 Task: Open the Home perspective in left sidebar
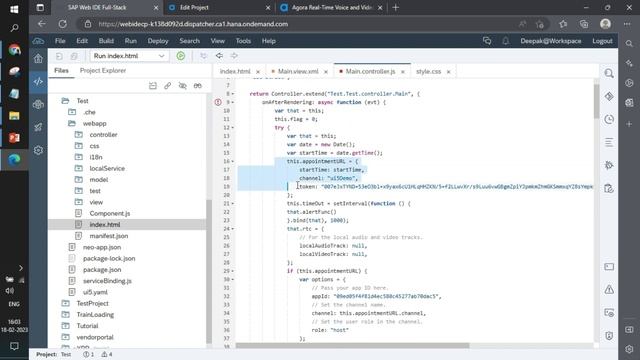tap(38, 58)
